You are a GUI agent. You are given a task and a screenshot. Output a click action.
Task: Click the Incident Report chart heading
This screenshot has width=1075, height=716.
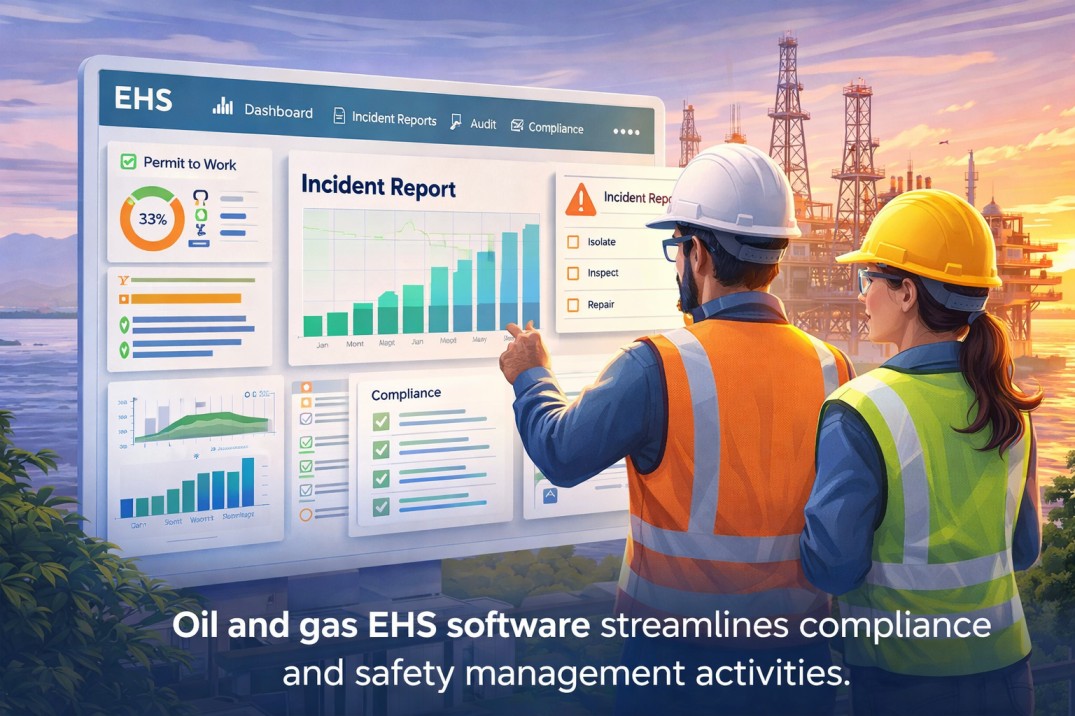(x=378, y=187)
